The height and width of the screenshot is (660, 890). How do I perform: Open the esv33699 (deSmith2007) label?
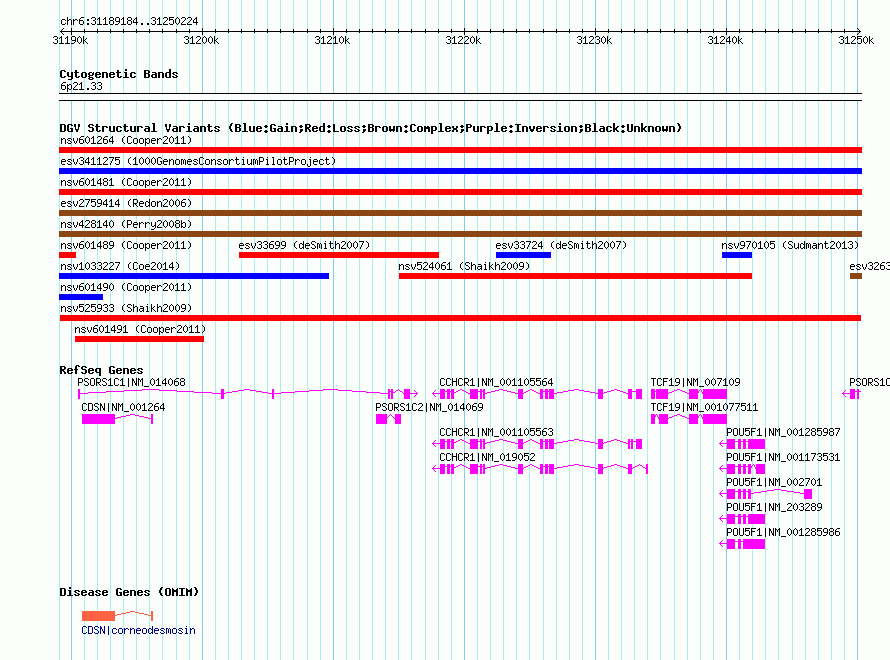click(304, 245)
